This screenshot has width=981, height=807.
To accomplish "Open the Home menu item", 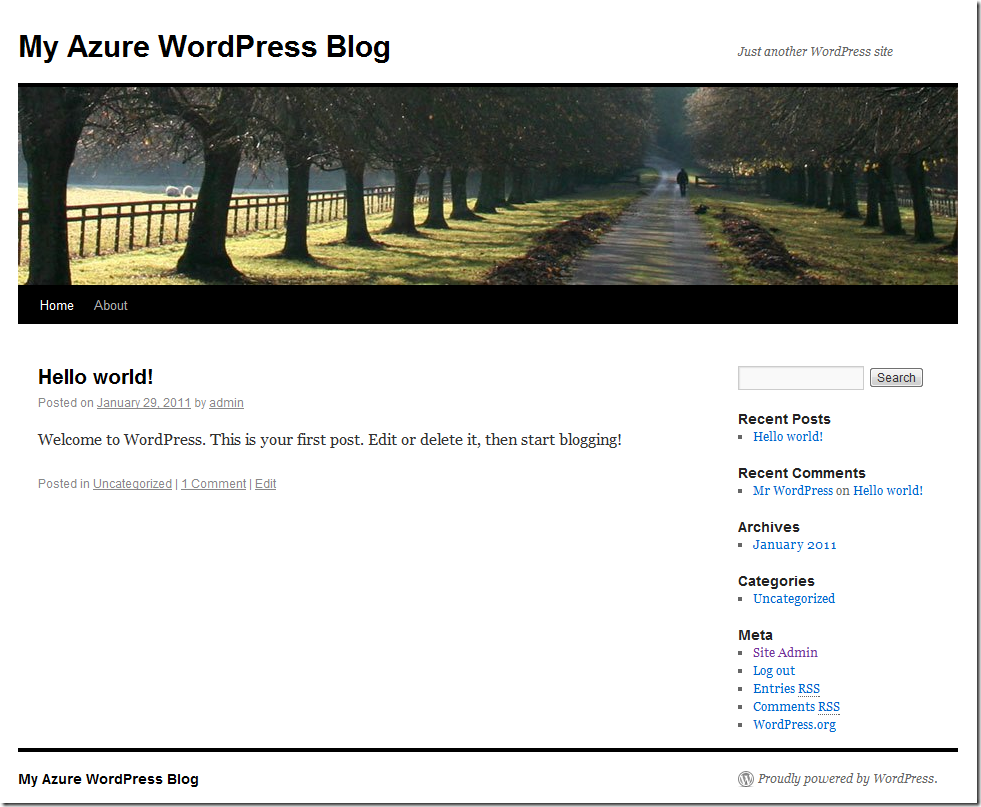I will [x=56, y=305].
